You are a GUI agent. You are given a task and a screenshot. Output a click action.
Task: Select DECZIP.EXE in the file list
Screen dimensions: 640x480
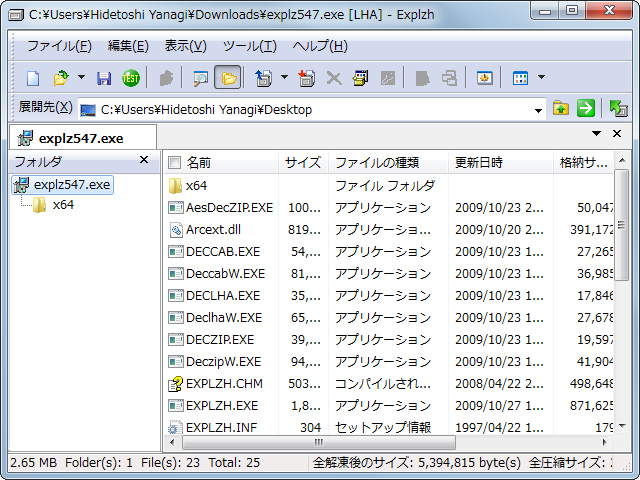click(x=211, y=340)
